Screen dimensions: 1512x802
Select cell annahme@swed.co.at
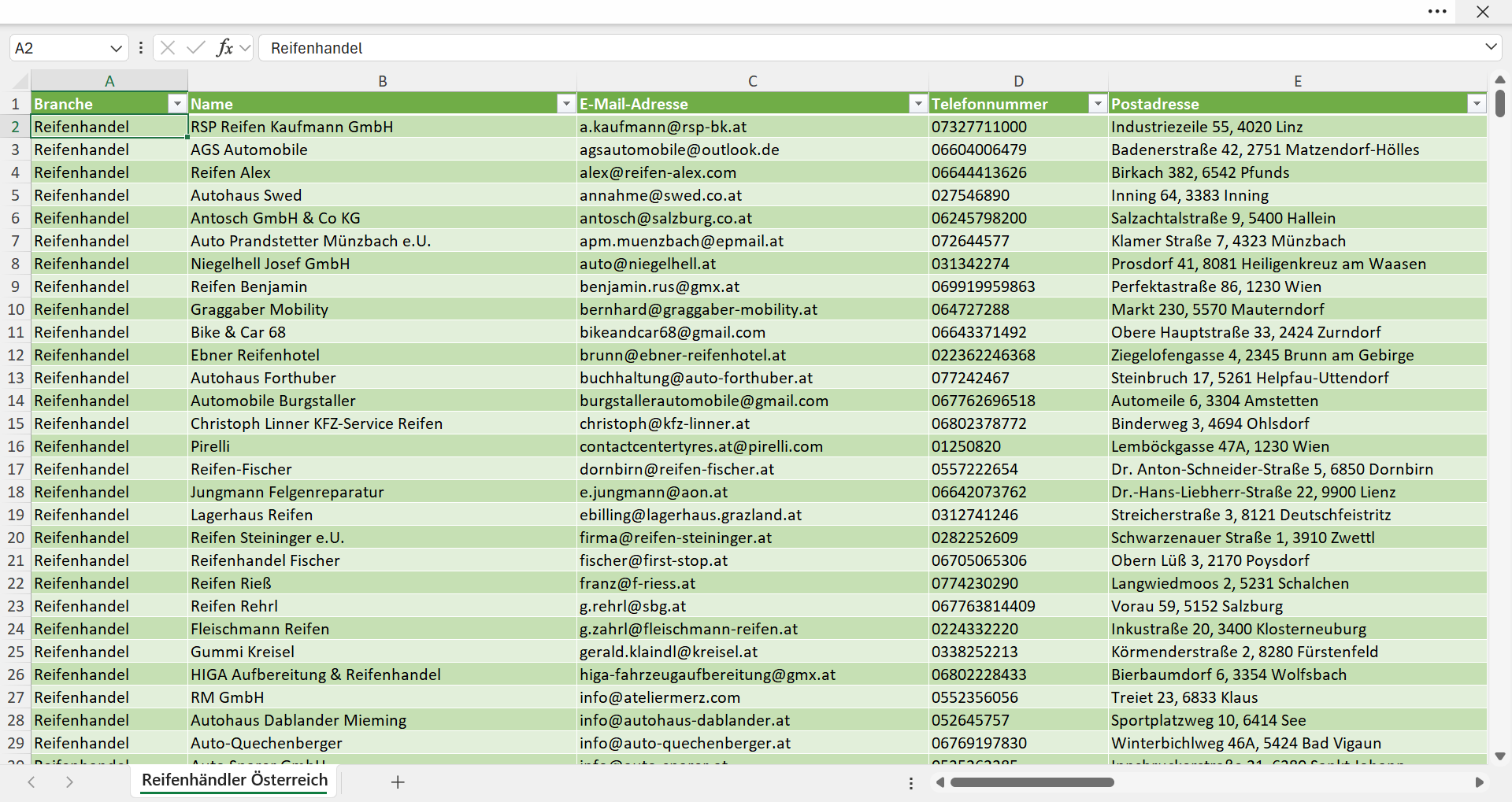coord(753,195)
